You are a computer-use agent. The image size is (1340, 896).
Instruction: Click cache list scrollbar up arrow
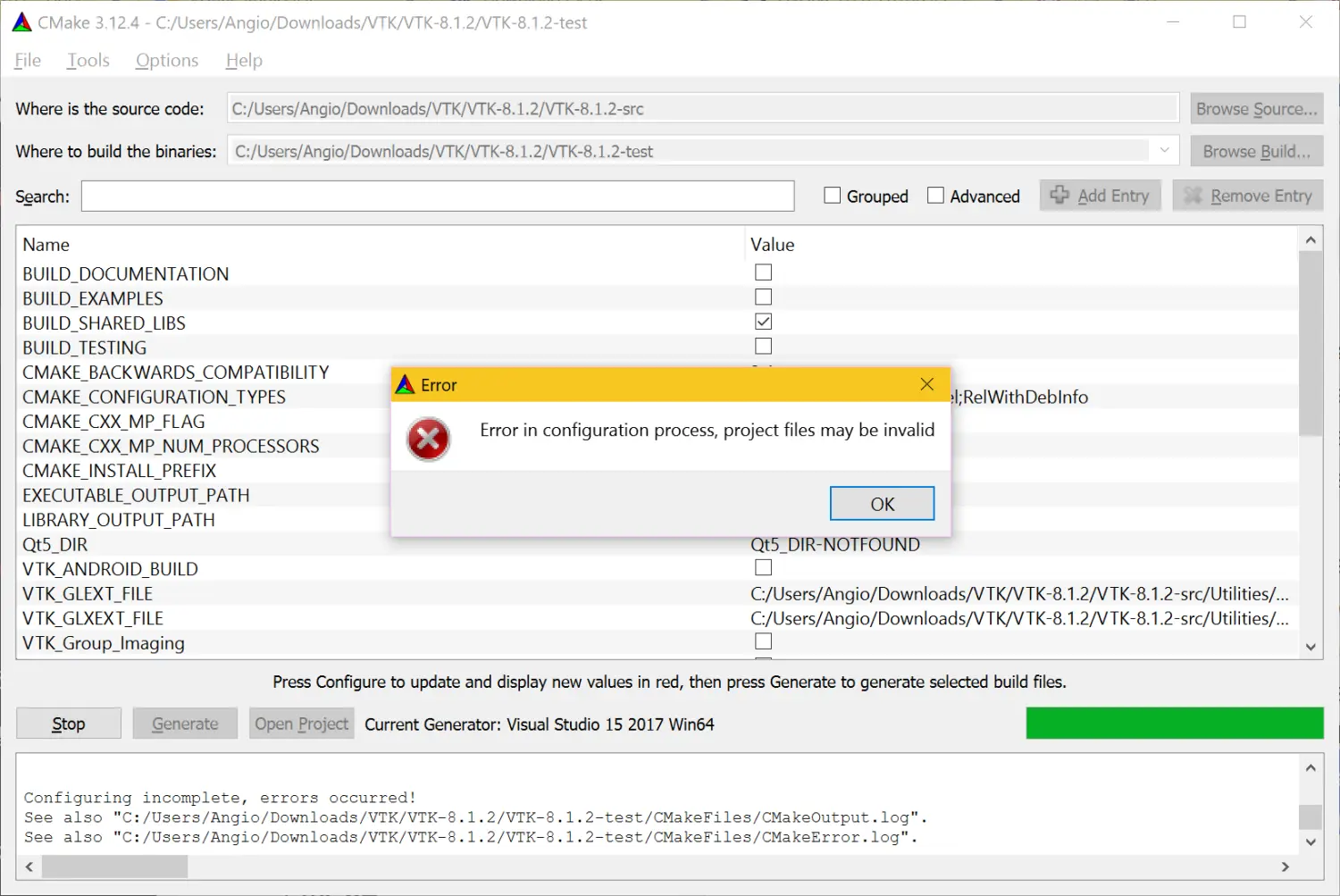click(1311, 239)
